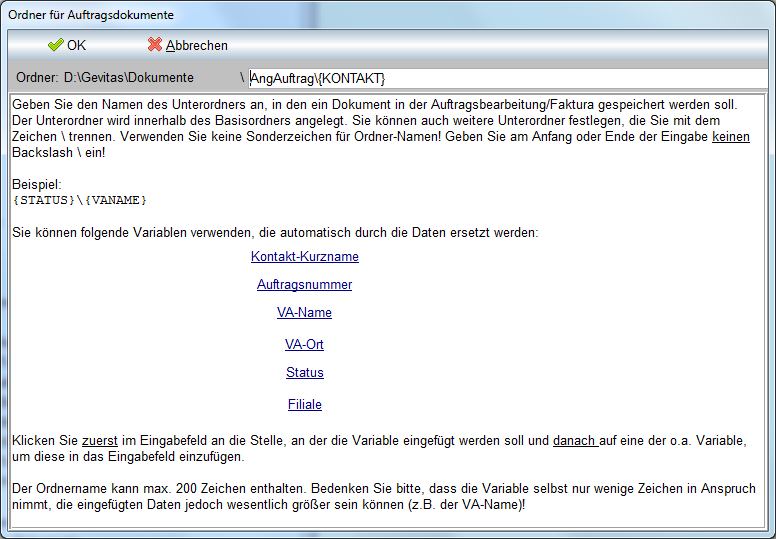Click the example {STATUS}\{VANAME} text
Screen dimensions: 776x539
pos(80,200)
